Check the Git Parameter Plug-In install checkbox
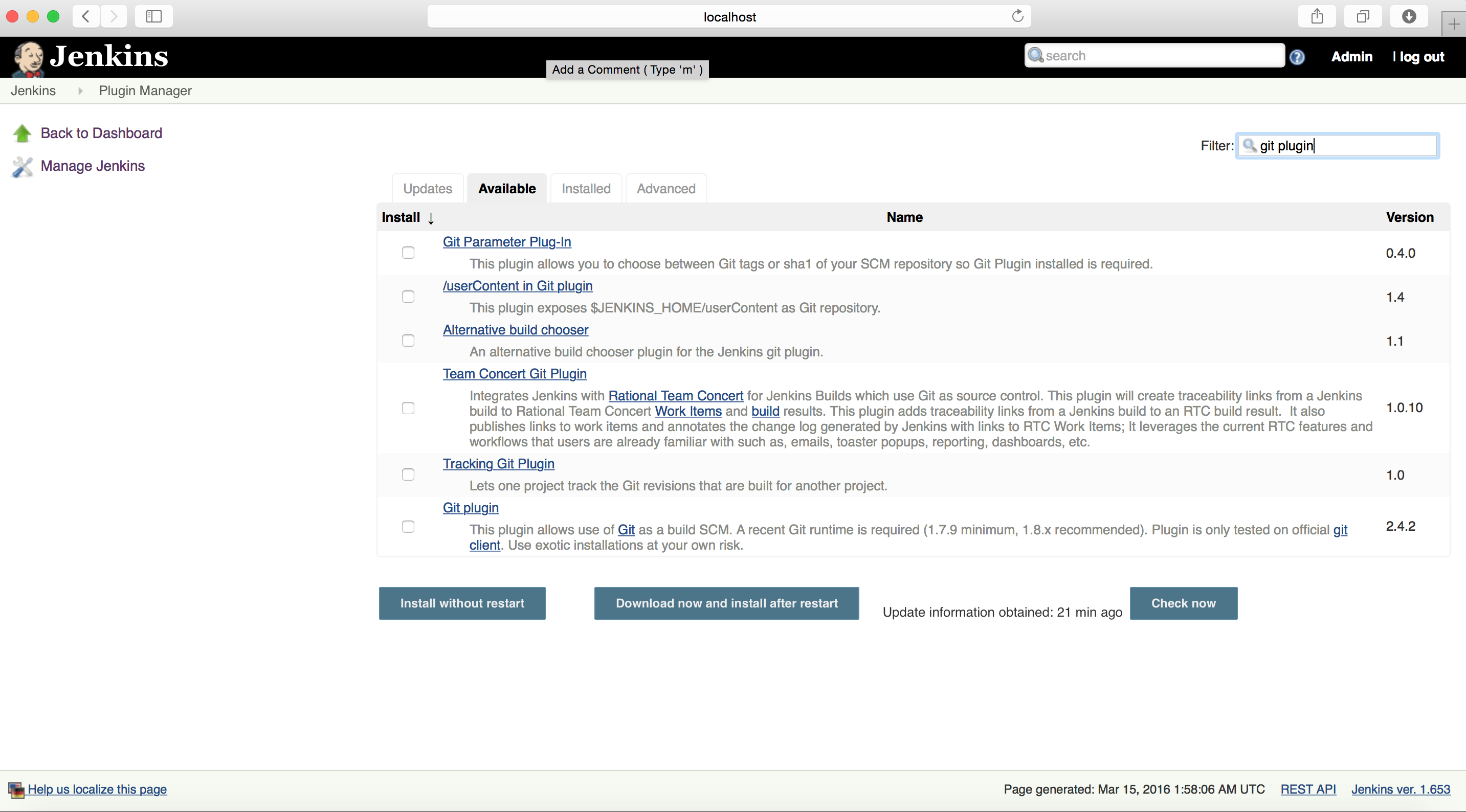The image size is (1466, 812). (408, 253)
